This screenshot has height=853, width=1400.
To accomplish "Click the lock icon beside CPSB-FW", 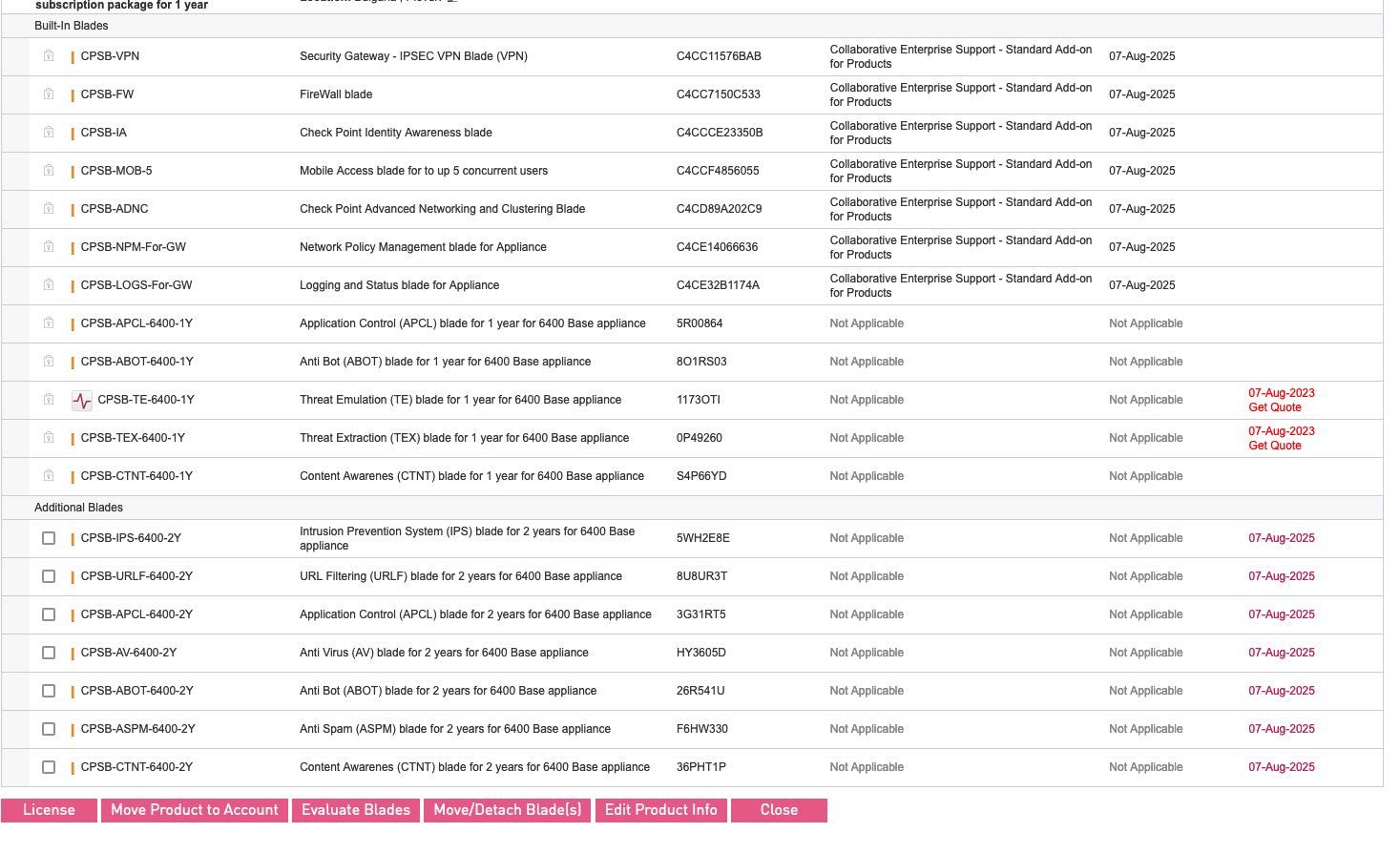I will click(x=49, y=94).
